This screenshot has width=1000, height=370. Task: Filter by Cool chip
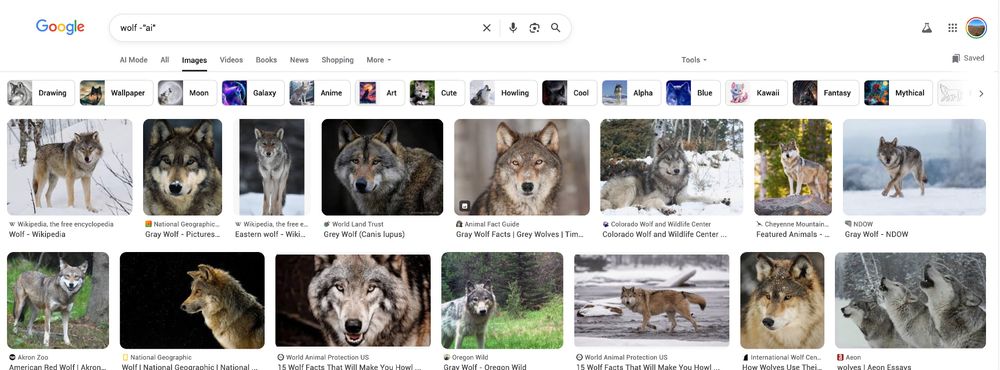pyautogui.click(x=570, y=93)
